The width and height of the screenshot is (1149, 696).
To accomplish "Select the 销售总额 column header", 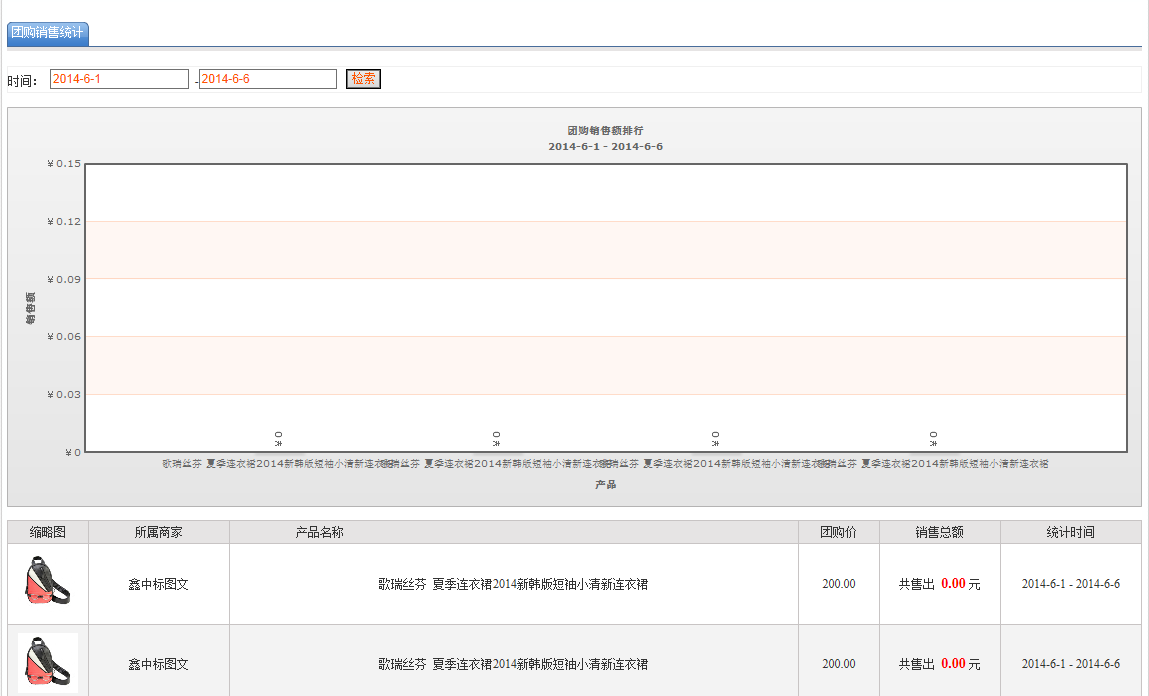I will pyautogui.click(x=939, y=532).
